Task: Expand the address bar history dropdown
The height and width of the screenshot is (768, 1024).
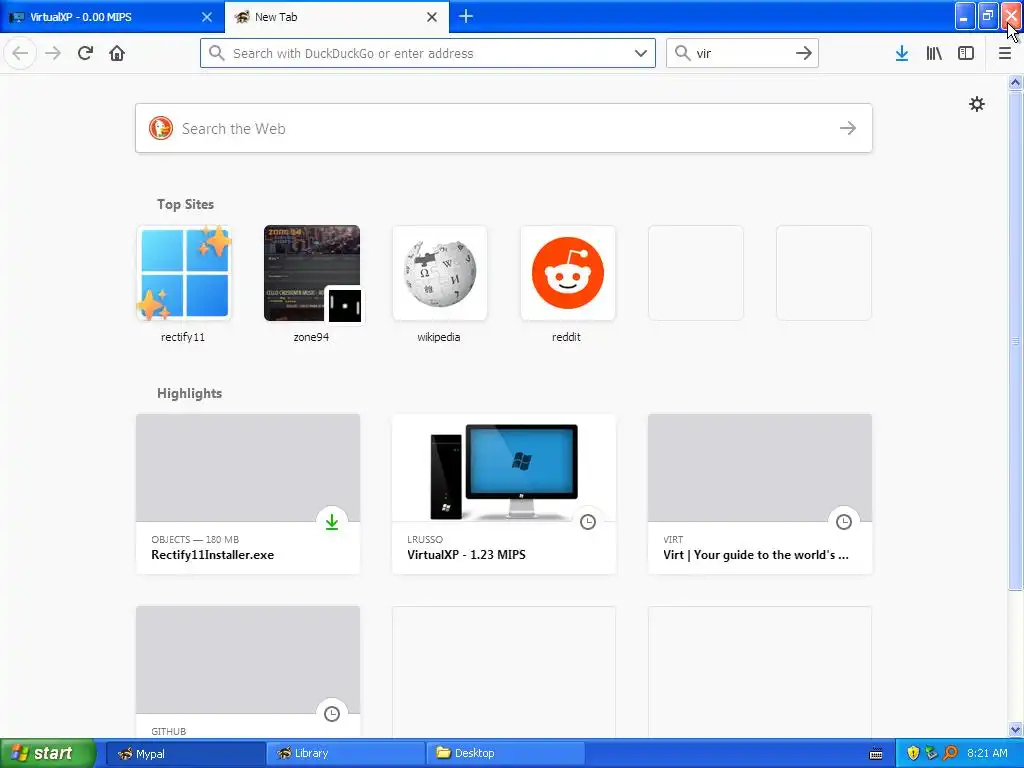Action: pos(641,53)
